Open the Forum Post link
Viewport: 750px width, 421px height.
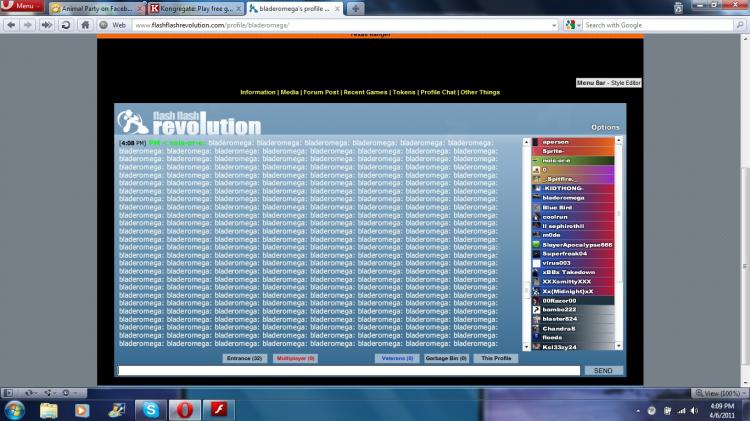click(x=321, y=92)
